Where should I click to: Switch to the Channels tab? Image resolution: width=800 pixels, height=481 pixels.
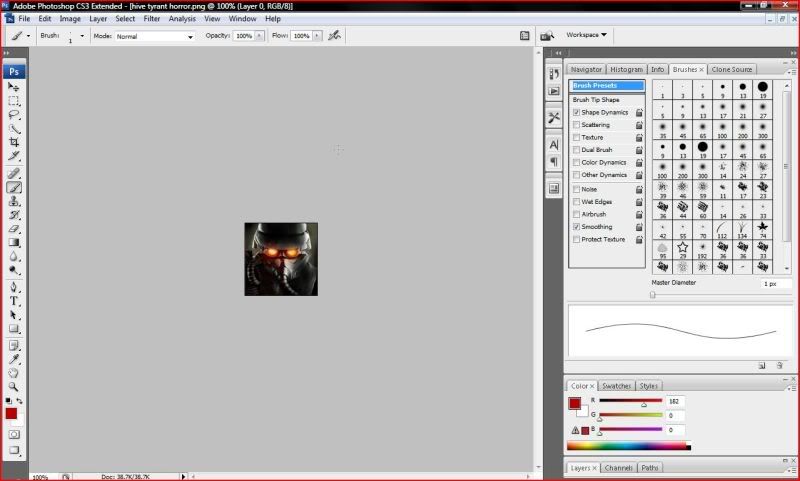coord(618,468)
